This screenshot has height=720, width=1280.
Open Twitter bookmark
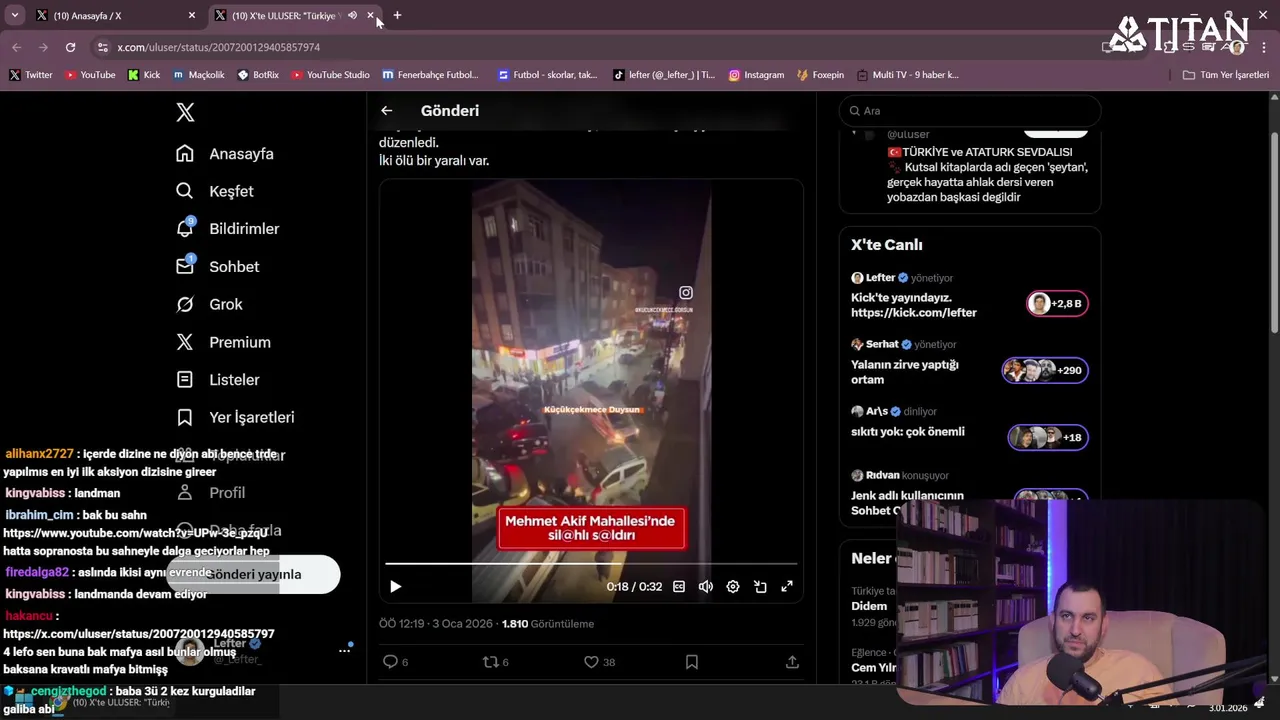(x=30, y=75)
